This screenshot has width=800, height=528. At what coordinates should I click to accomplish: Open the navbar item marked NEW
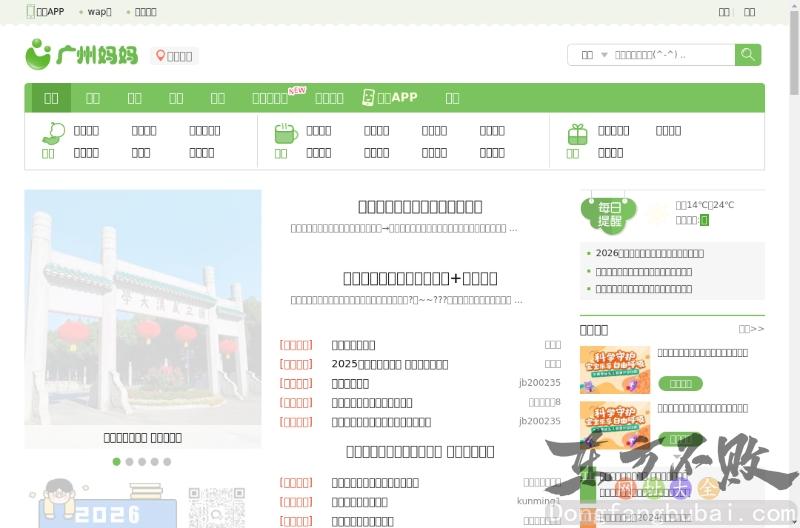[272, 98]
